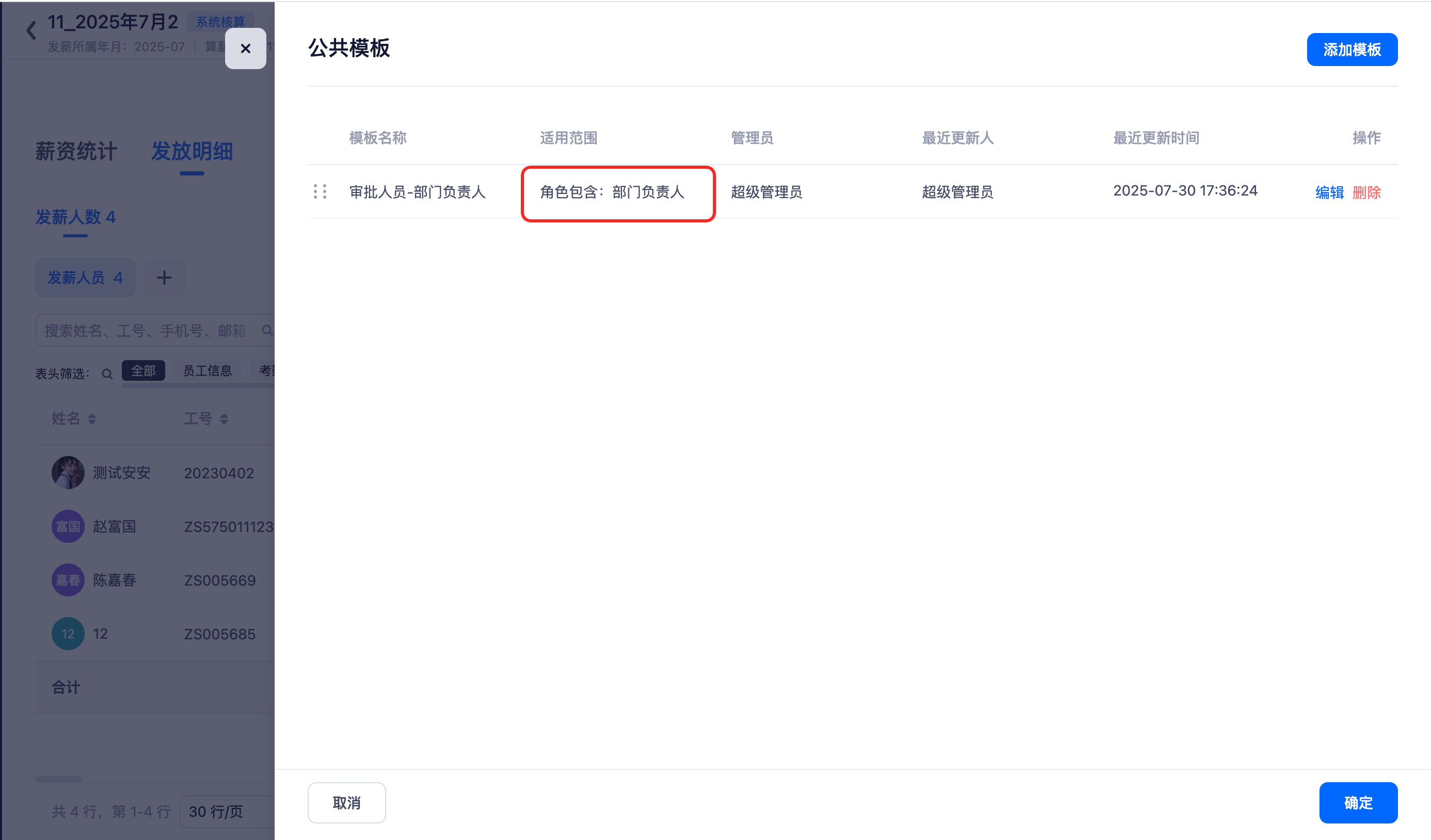
Task: Add a new group with the plus icon
Action: (x=164, y=278)
